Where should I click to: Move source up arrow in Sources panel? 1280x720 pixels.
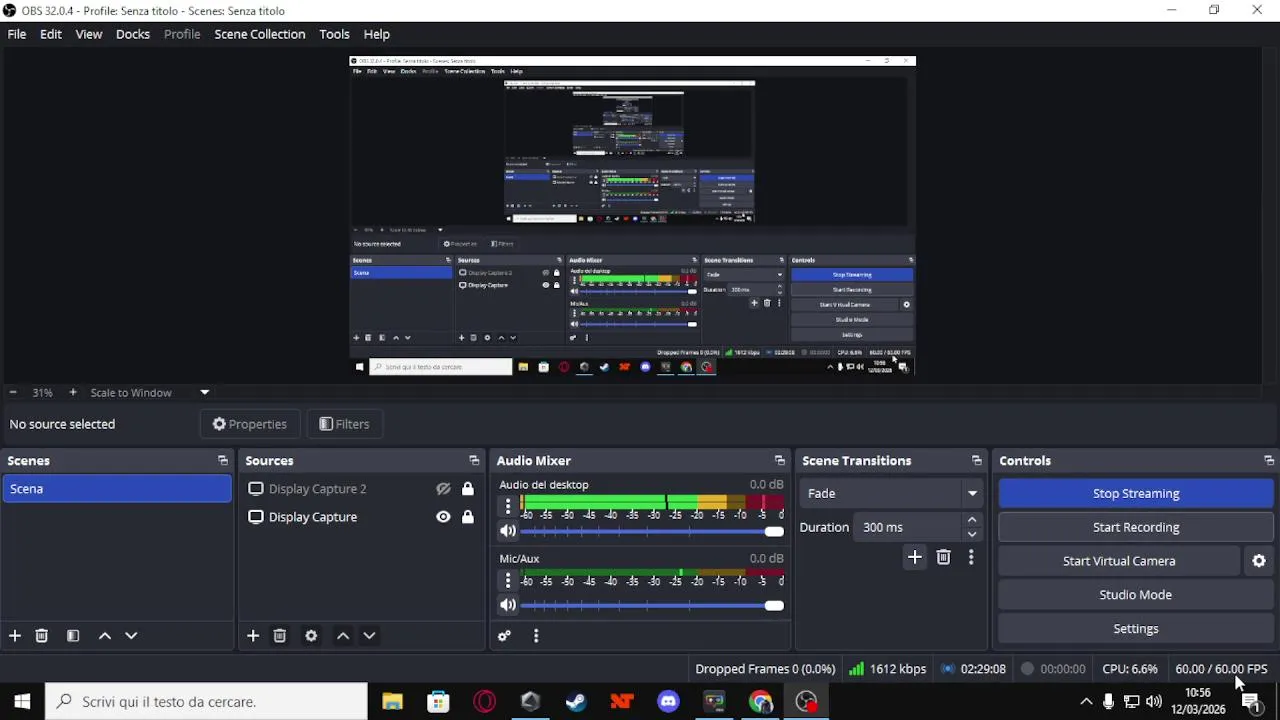point(343,636)
